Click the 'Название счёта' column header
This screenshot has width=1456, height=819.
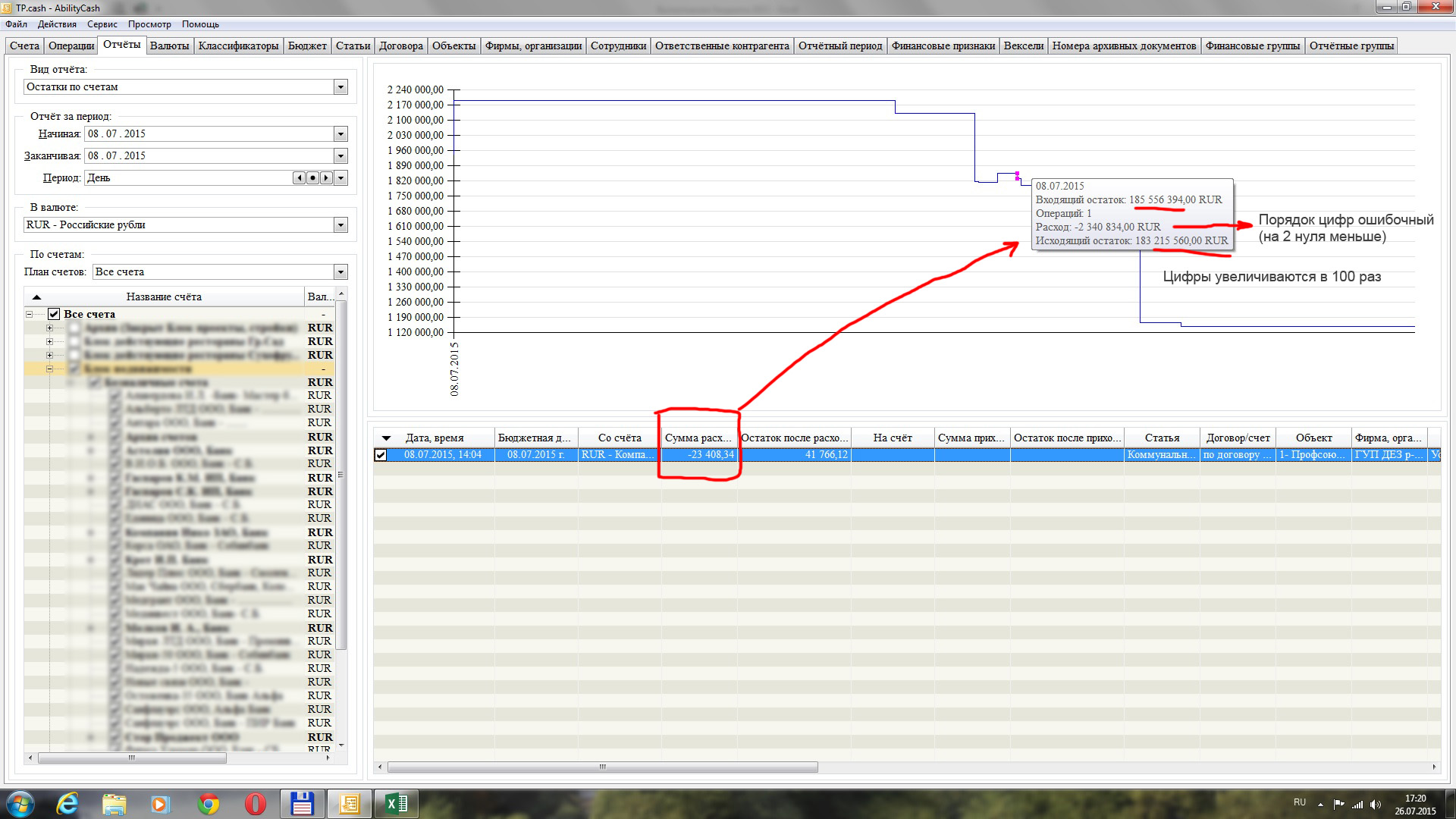164,297
